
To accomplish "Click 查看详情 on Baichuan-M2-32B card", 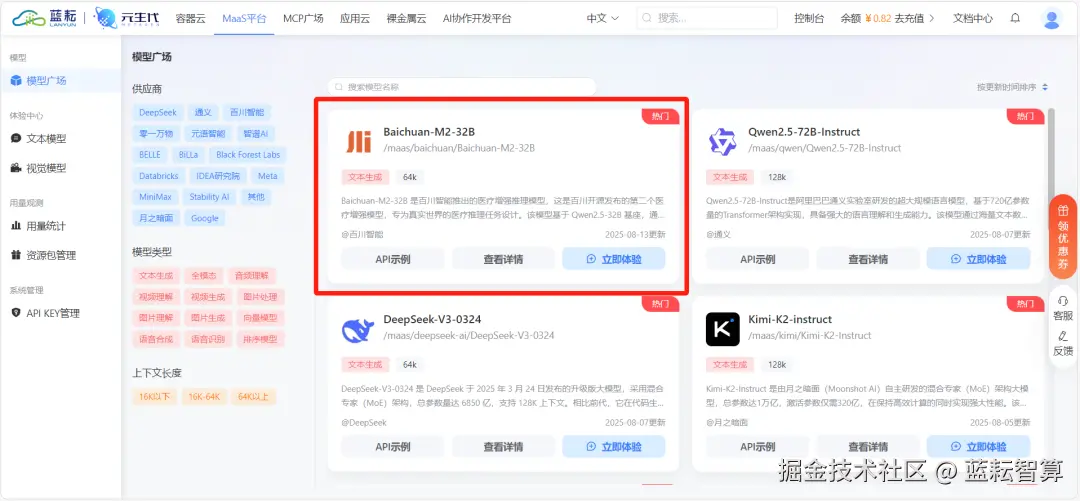I will coord(503,259).
